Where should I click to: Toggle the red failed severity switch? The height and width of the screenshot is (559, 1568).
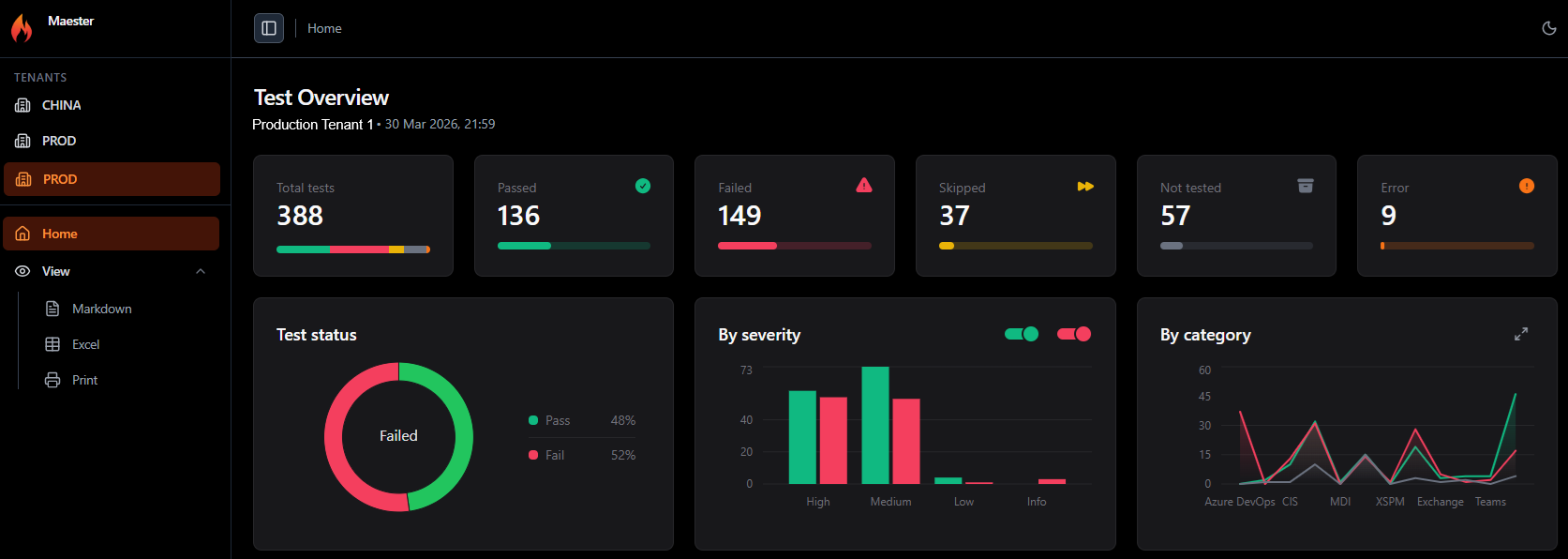pos(1073,334)
